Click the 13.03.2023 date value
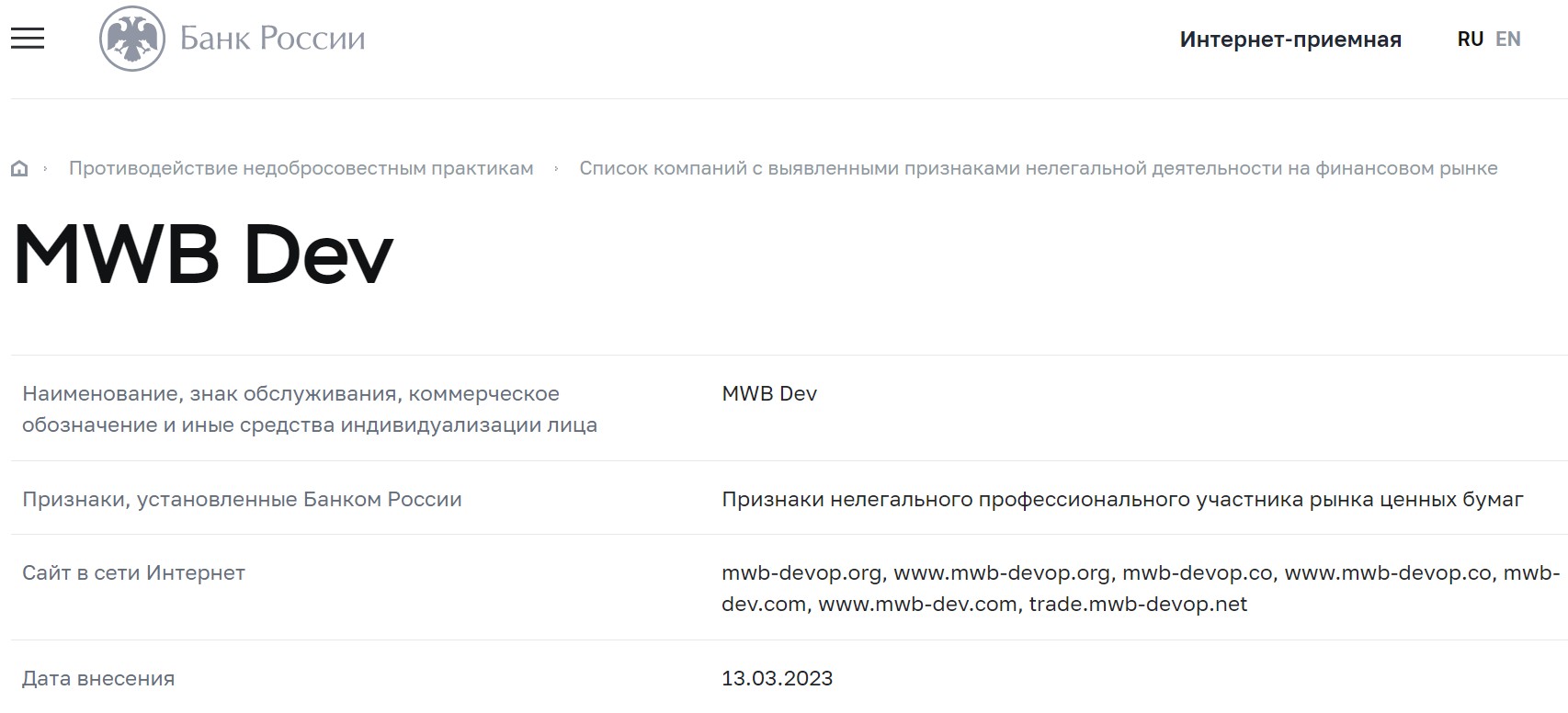The height and width of the screenshot is (713, 1568). tap(778, 678)
